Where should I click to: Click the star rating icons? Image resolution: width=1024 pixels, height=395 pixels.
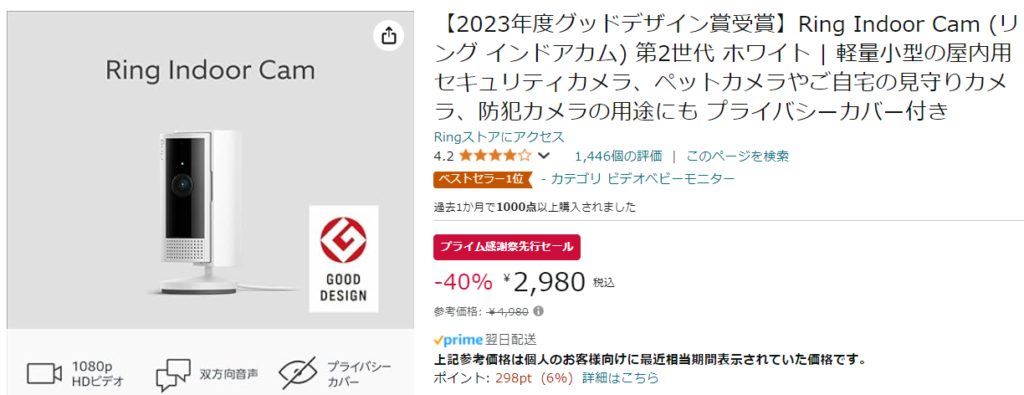pos(495,156)
